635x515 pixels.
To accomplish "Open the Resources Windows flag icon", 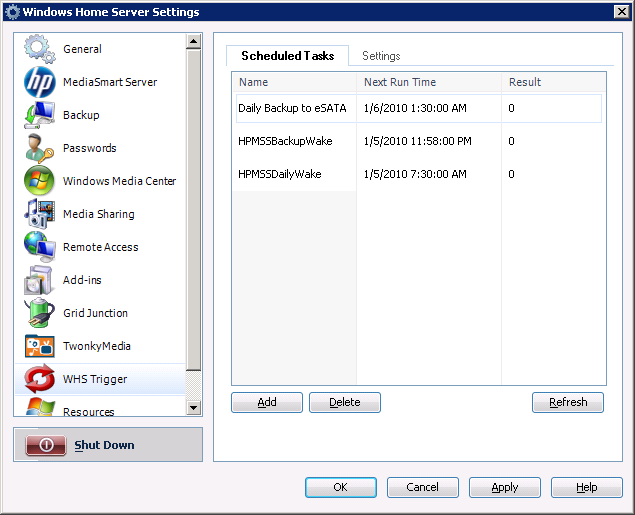I will [x=40, y=407].
